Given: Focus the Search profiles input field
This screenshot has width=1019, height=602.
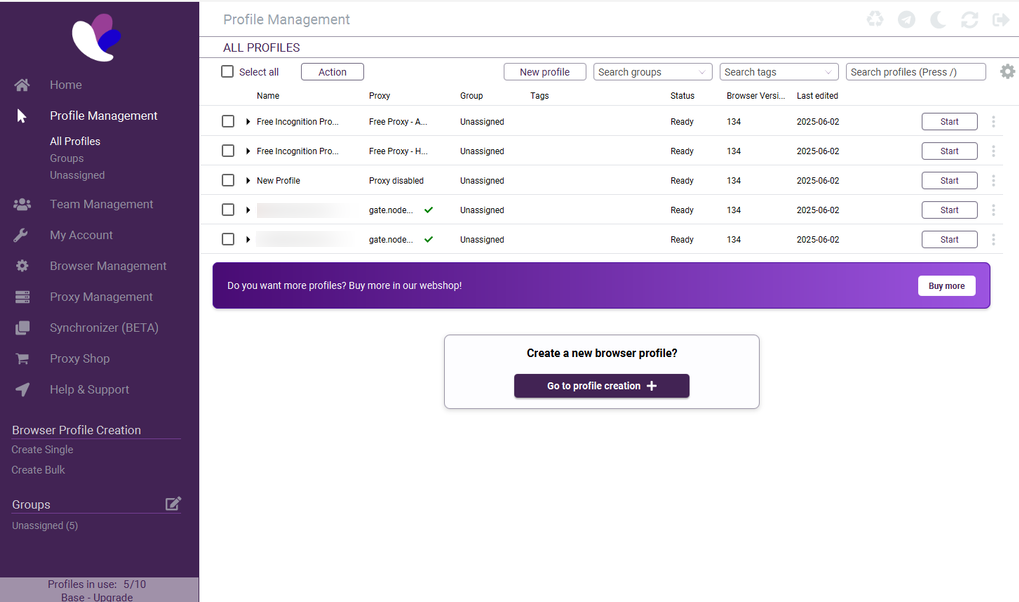Looking at the screenshot, I should [x=915, y=72].
